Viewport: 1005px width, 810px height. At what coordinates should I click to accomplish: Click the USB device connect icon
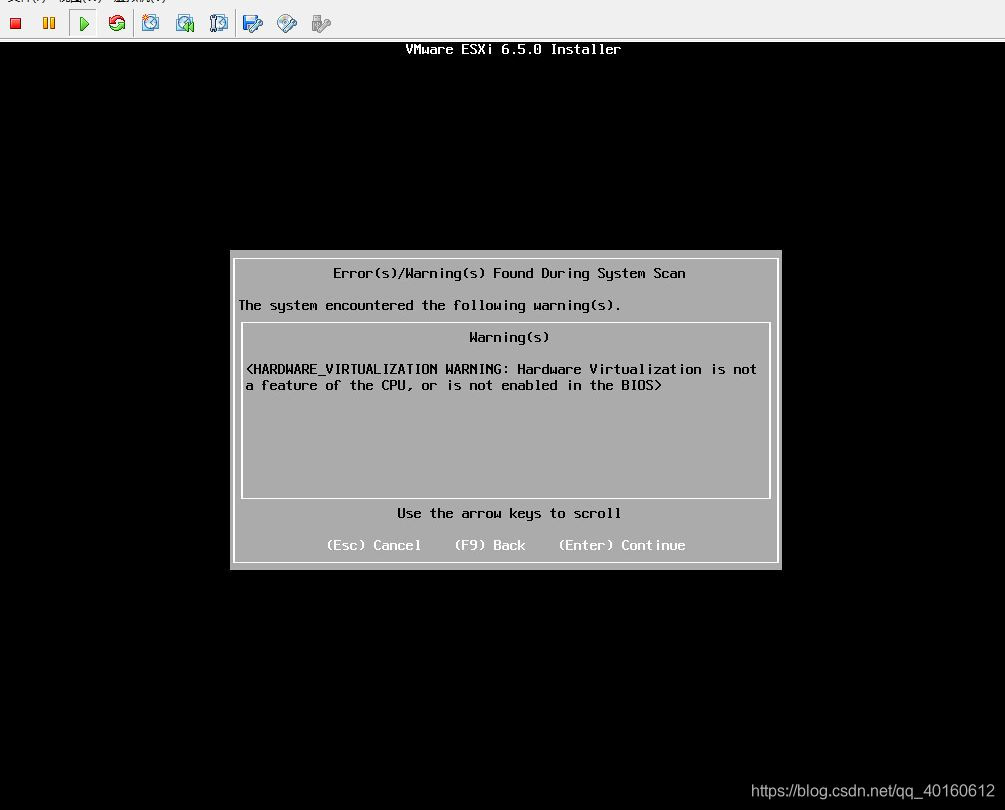(320, 24)
